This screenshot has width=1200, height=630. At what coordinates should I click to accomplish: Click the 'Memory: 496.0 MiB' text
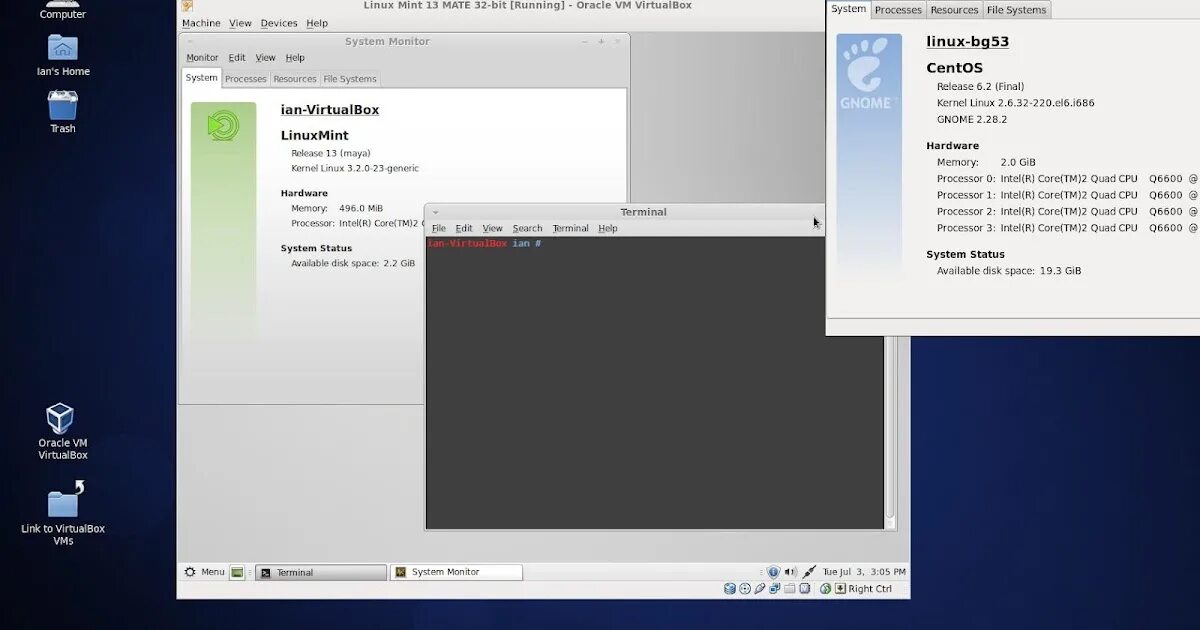coord(337,208)
